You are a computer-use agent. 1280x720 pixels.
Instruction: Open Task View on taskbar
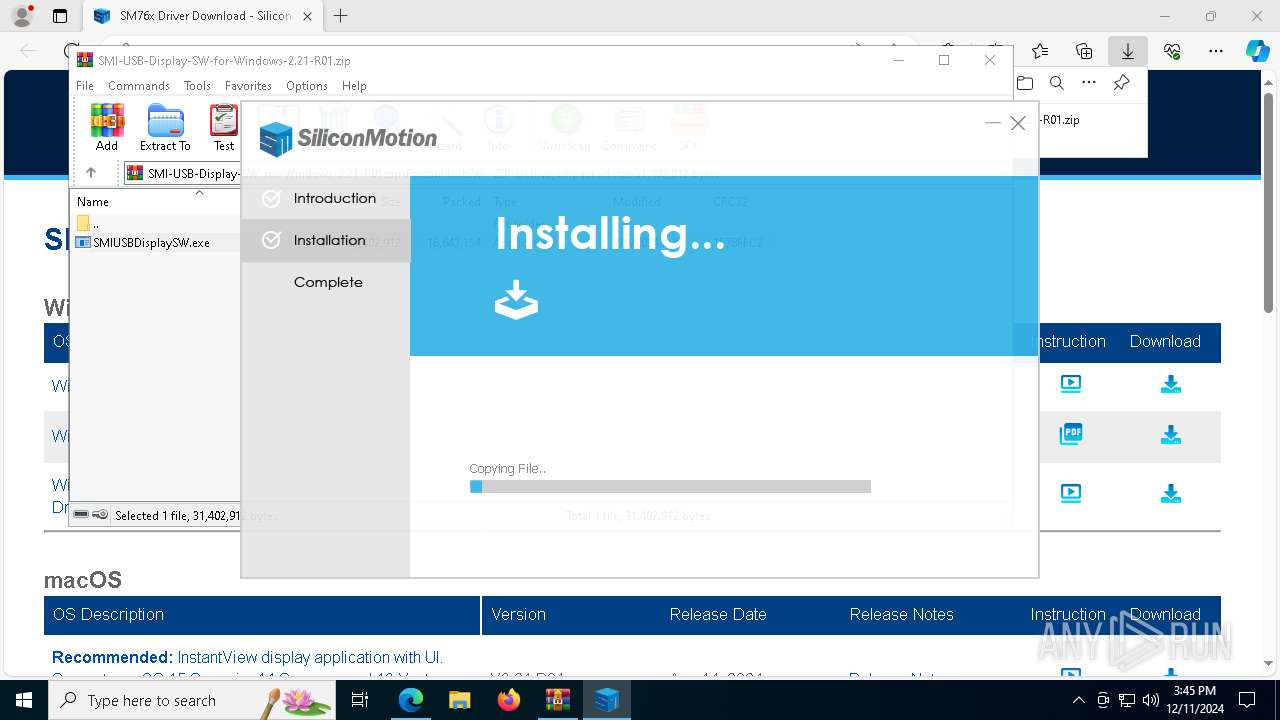pos(361,700)
